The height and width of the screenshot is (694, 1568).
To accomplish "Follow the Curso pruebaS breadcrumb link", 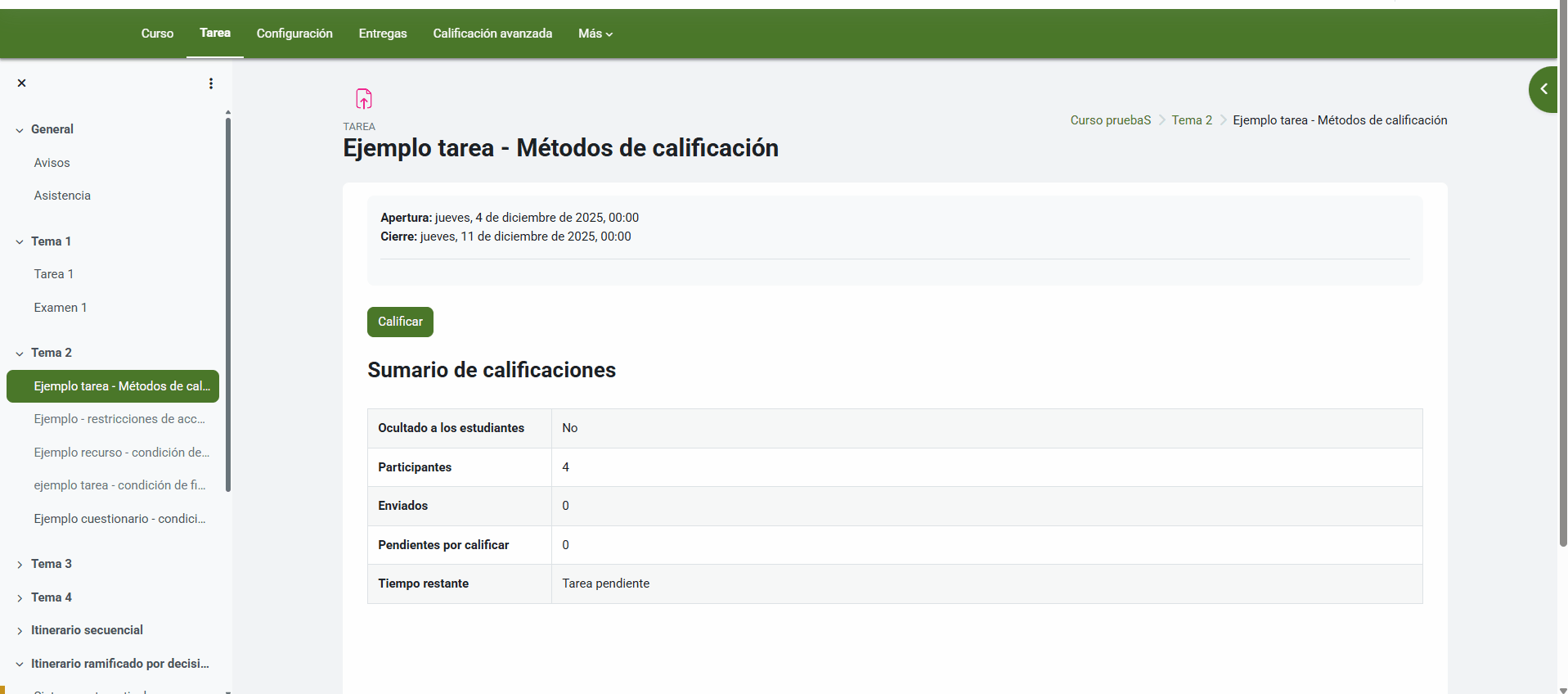I will 1110,120.
